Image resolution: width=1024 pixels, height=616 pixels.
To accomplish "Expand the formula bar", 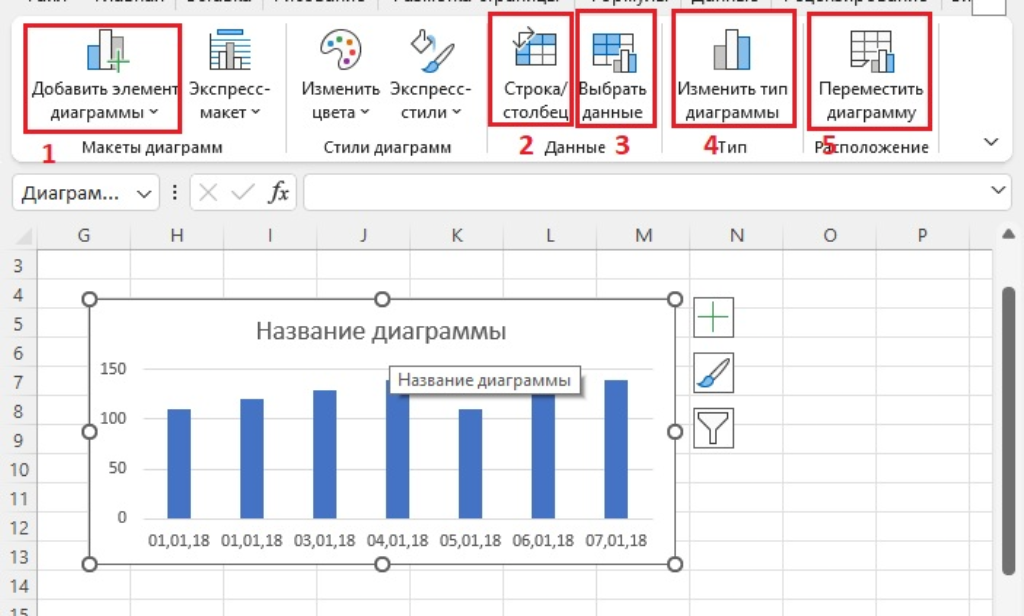I will [x=997, y=190].
